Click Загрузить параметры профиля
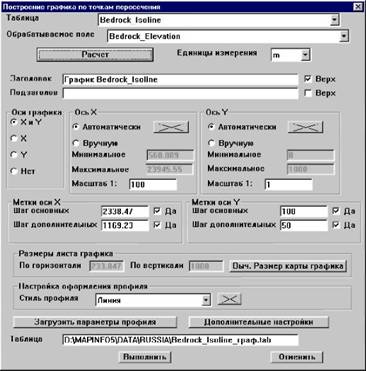The height and width of the screenshot is (371, 366). click(x=95, y=322)
